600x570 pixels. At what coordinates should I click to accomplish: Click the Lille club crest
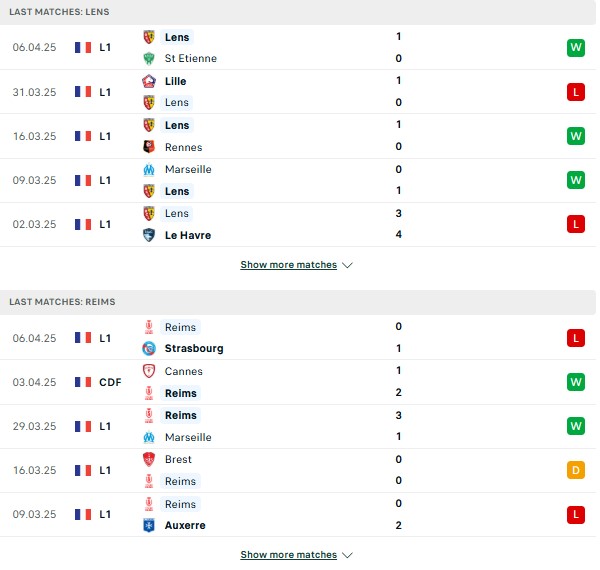(149, 81)
